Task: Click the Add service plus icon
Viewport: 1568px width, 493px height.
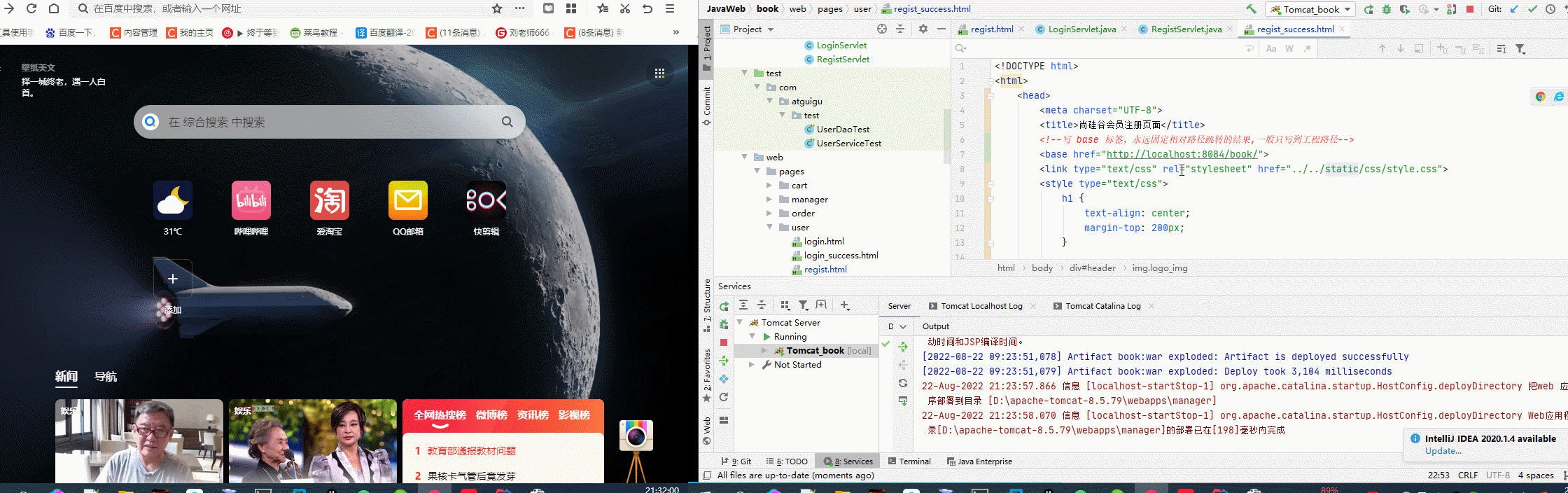Action: point(845,305)
